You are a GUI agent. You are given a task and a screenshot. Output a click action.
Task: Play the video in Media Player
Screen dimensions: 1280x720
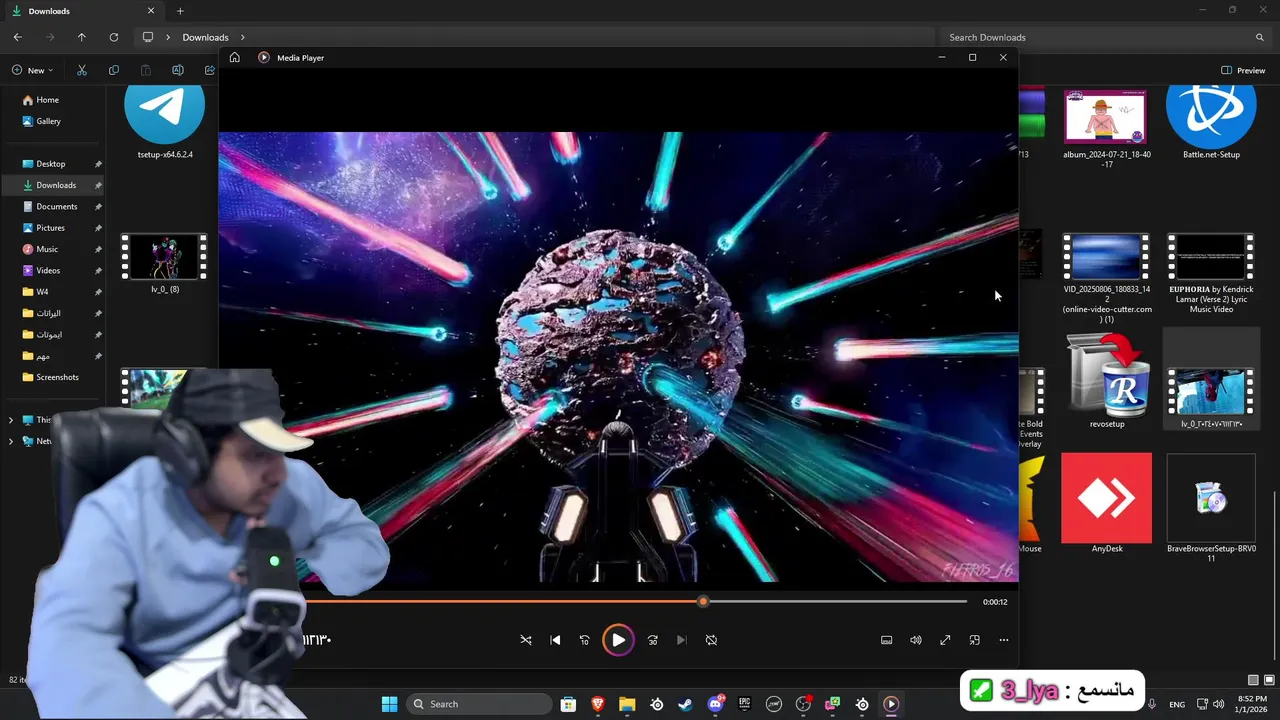pos(618,640)
